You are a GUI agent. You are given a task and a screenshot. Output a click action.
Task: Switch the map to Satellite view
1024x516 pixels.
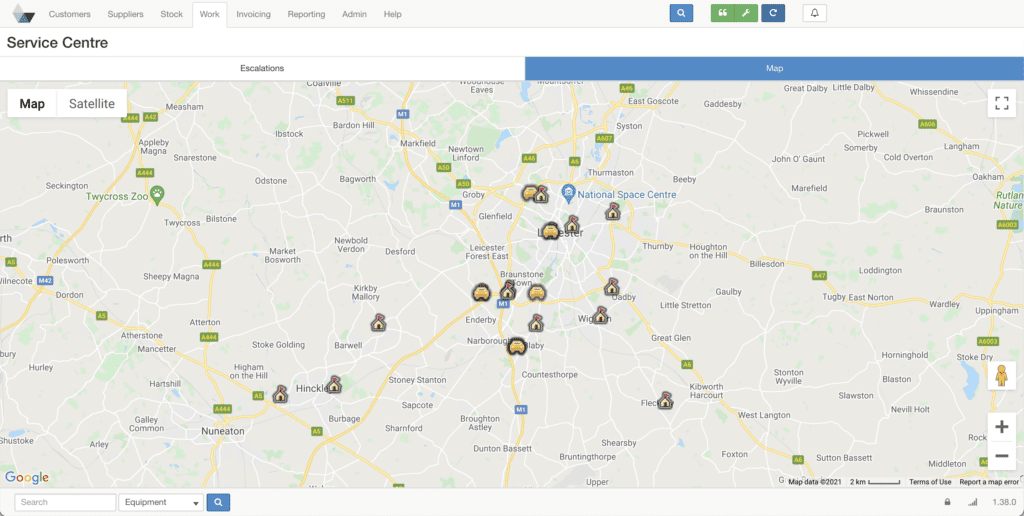[92, 103]
